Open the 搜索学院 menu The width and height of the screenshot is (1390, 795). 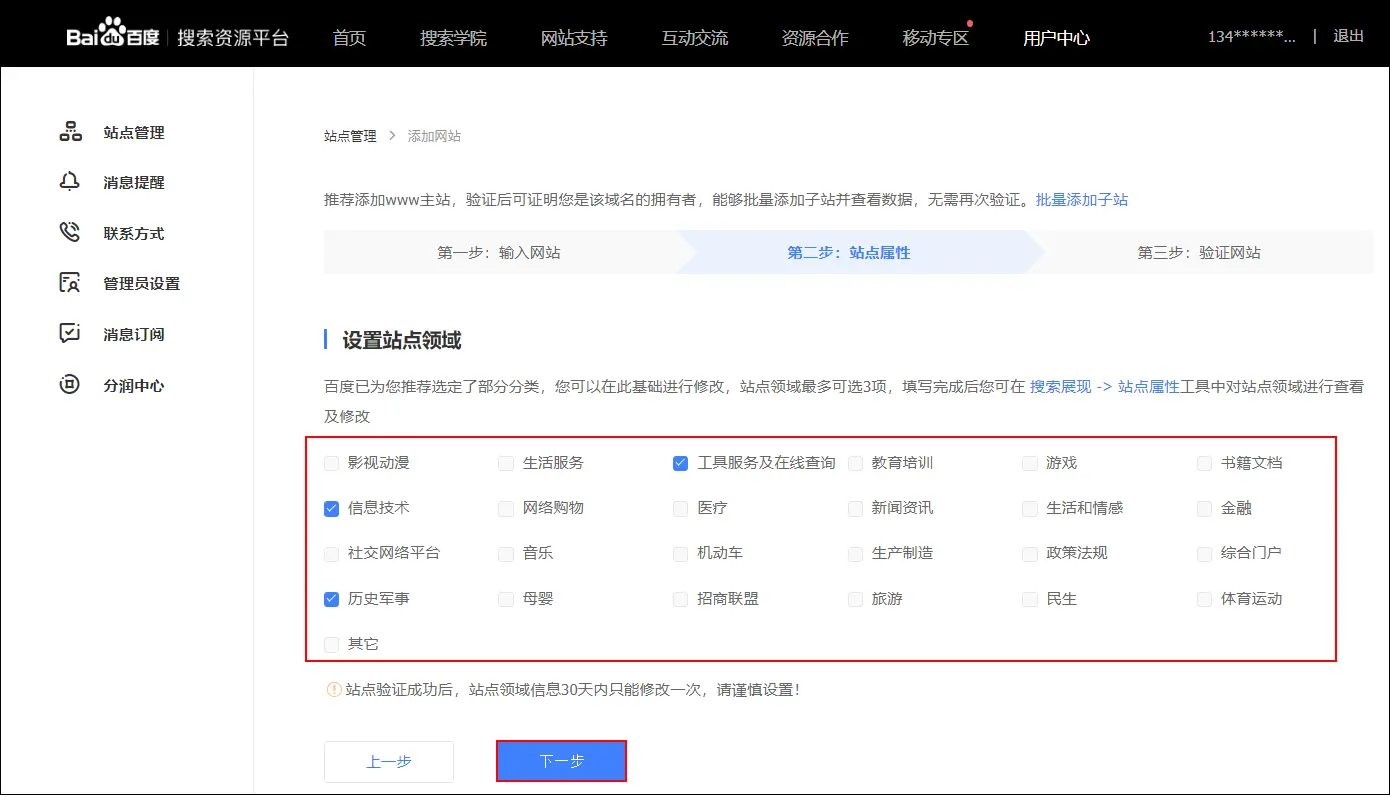453,38
